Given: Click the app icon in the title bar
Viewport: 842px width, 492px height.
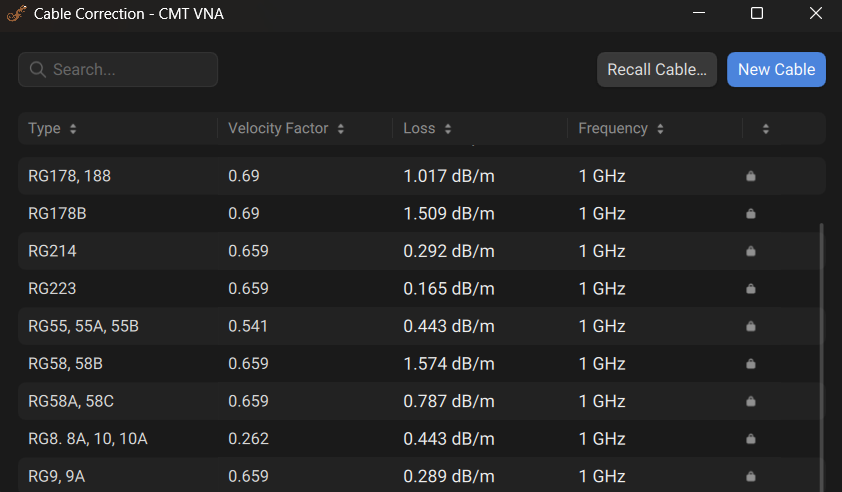Looking at the screenshot, I should [x=16, y=14].
